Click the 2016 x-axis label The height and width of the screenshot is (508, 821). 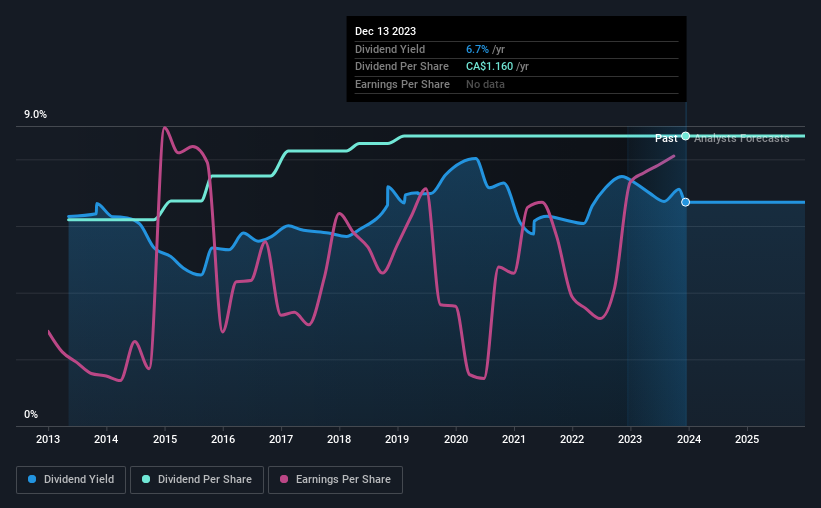[x=223, y=439]
